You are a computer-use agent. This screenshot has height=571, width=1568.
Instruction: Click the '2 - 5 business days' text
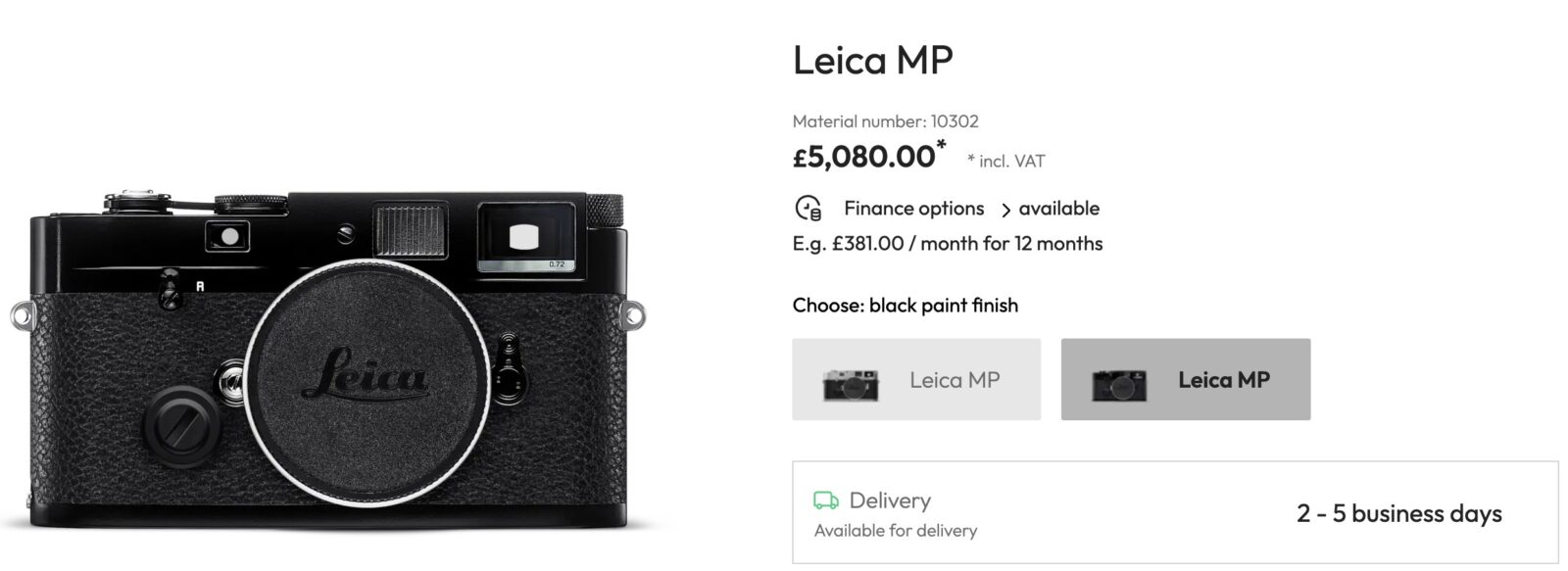point(1398,513)
